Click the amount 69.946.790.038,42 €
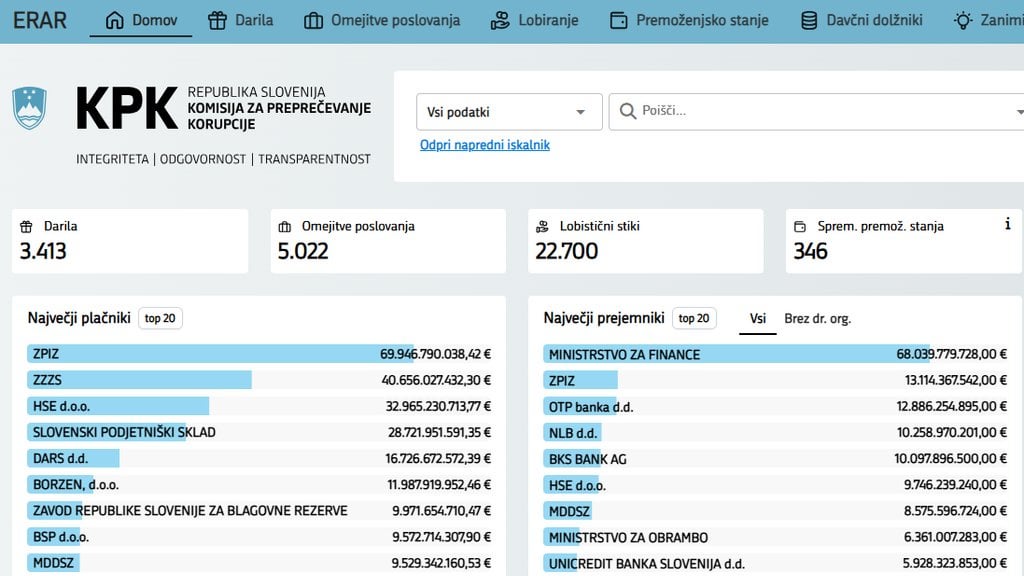The width and height of the screenshot is (1024, 576). tap(436, 354)
